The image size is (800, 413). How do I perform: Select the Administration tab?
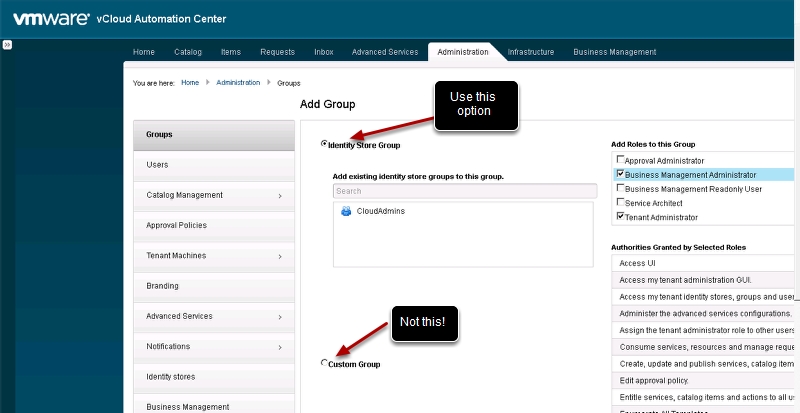(x=463, y=52)
